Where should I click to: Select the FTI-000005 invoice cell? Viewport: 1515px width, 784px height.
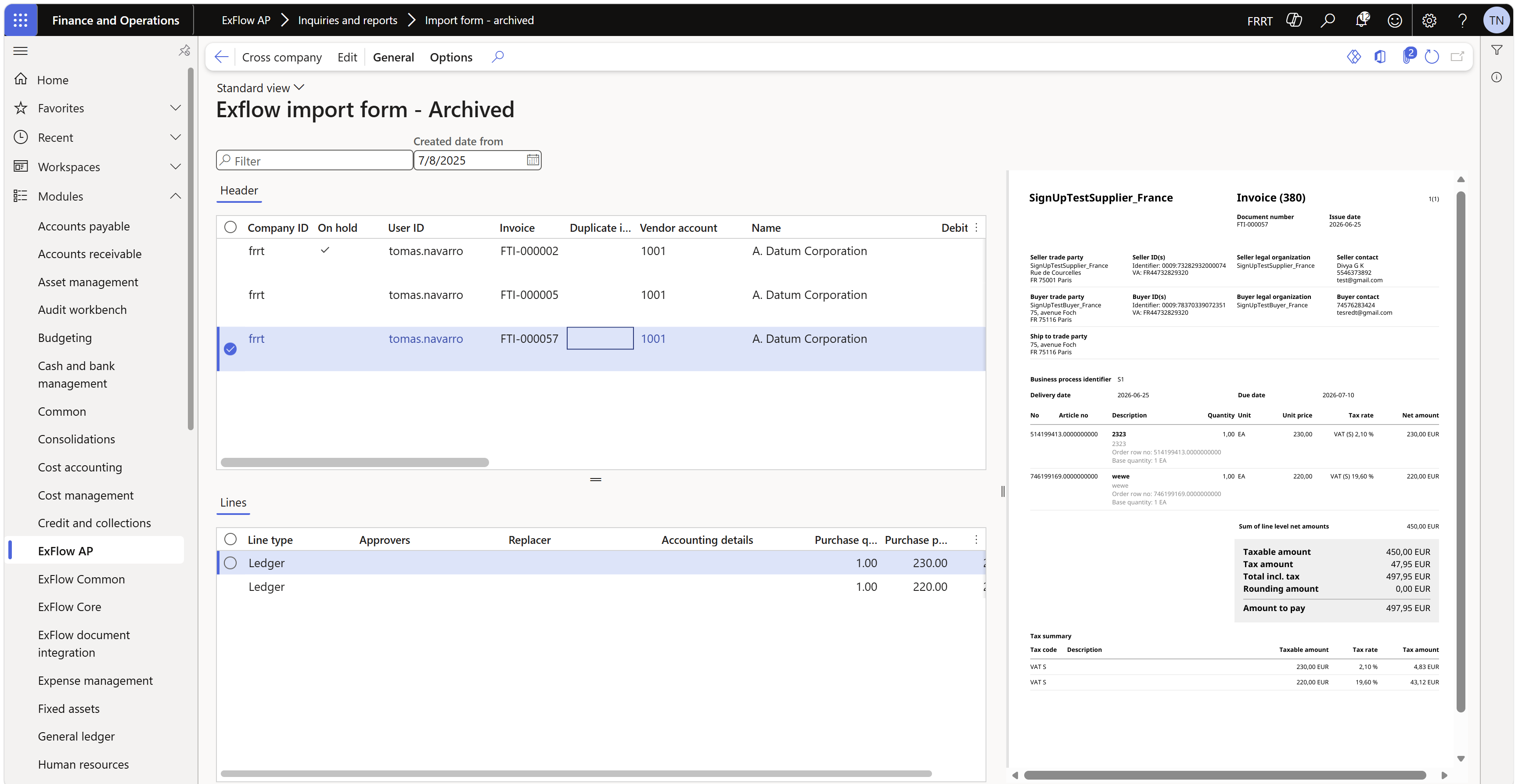pos(529,295)
